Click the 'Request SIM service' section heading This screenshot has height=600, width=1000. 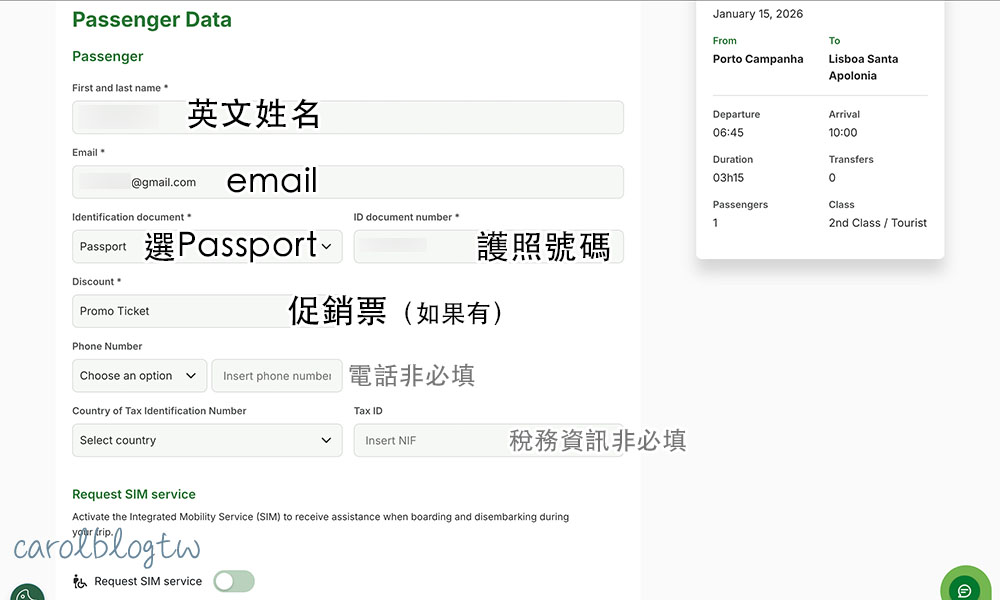[x=134, y=494]
